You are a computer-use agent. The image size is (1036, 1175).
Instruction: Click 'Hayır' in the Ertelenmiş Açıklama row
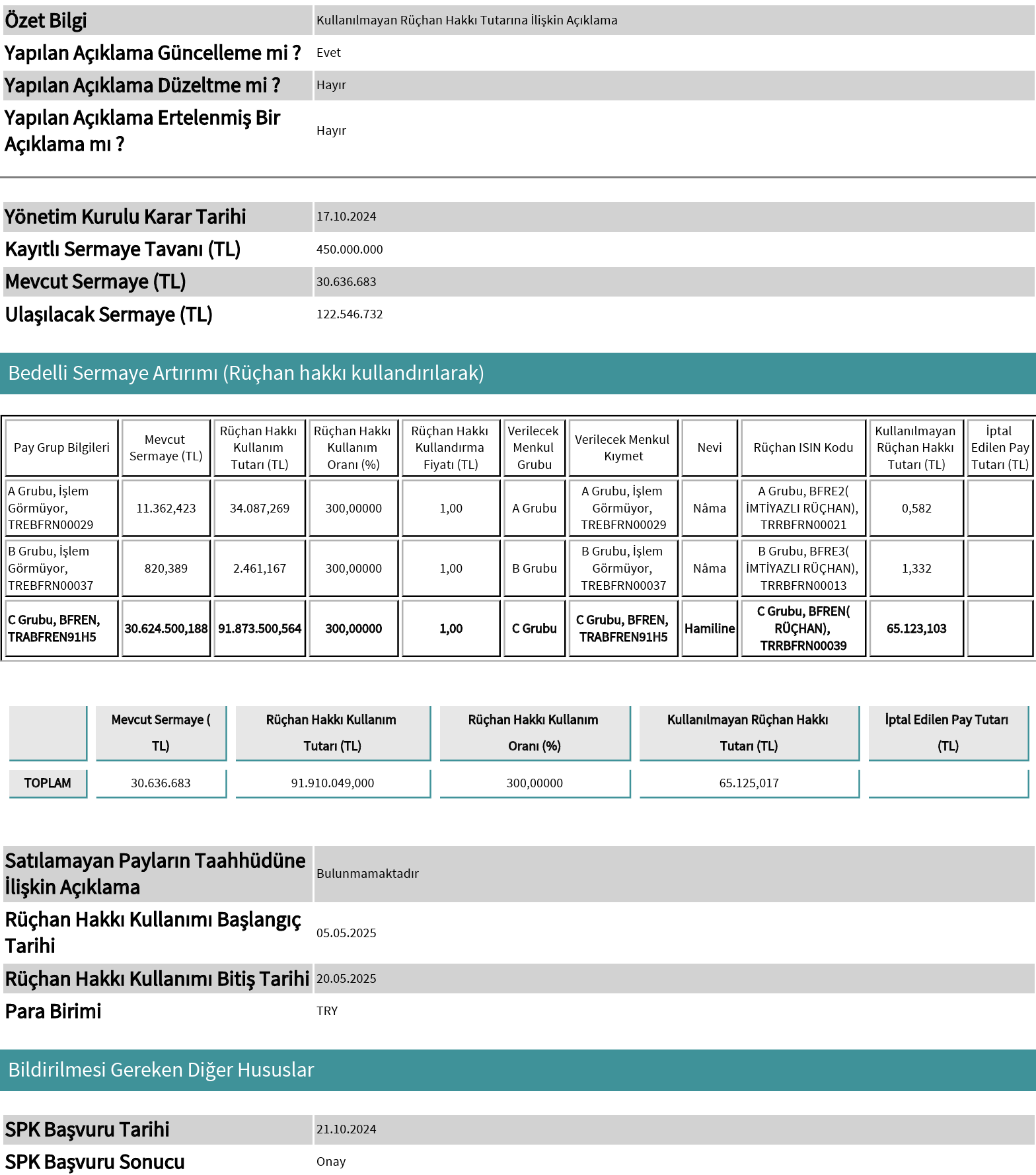(x=331, y=131)
